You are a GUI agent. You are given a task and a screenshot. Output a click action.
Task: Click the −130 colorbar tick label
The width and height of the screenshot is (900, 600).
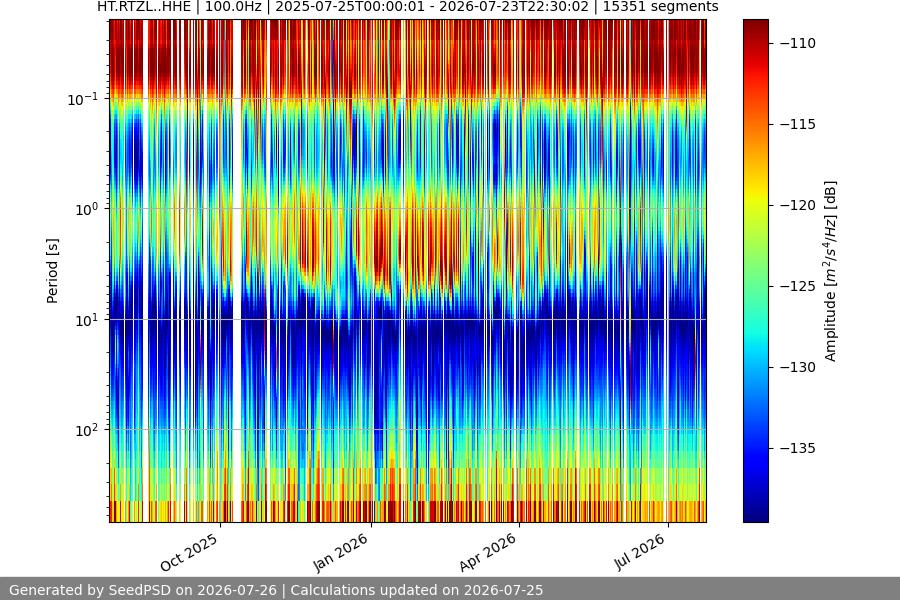click(x=798, y=367)
